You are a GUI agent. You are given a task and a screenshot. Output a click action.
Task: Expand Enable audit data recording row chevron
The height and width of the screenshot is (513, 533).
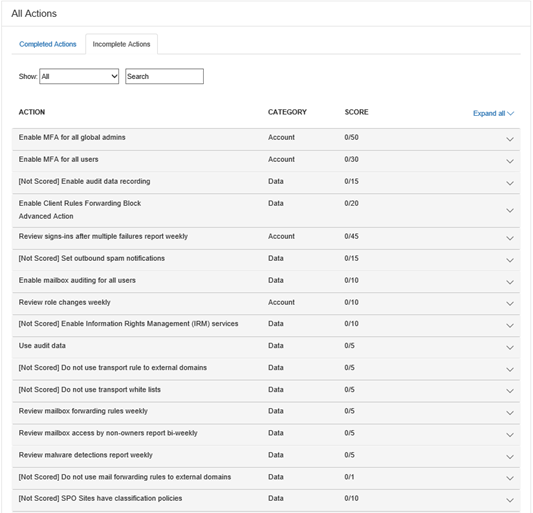point(510,183)
